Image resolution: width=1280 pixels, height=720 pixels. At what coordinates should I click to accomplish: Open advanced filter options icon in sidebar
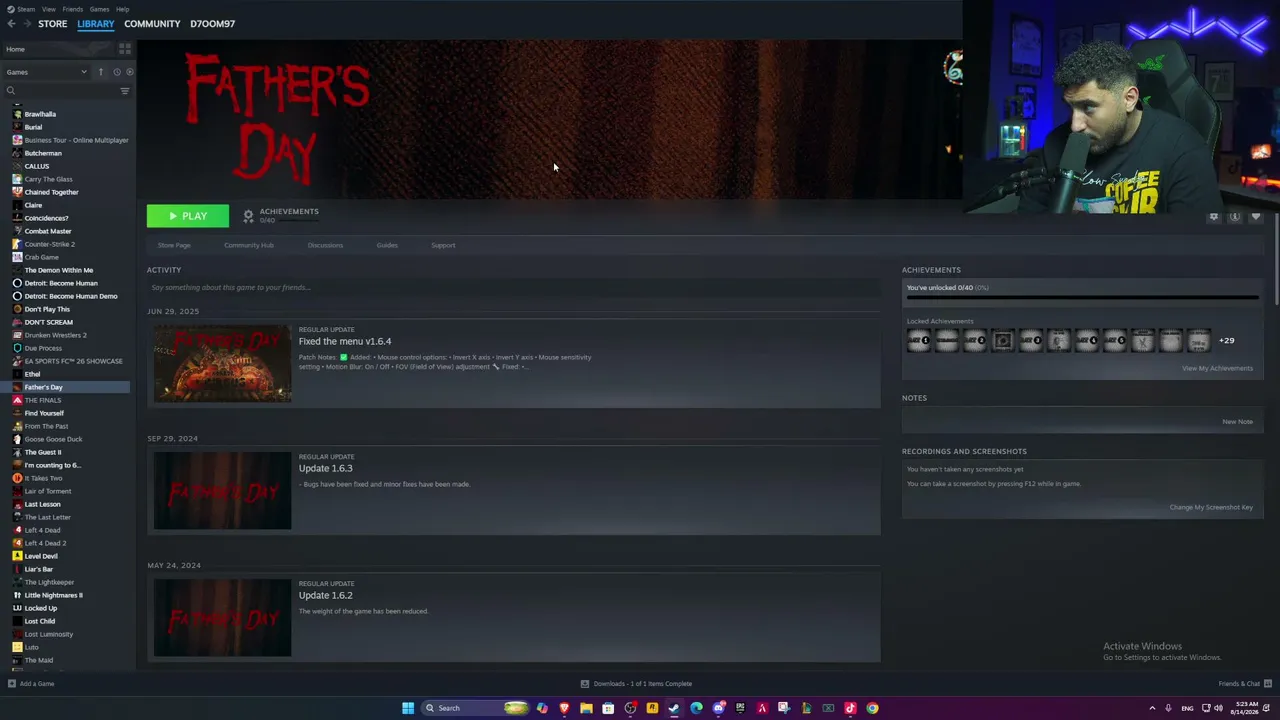(125, 91)
